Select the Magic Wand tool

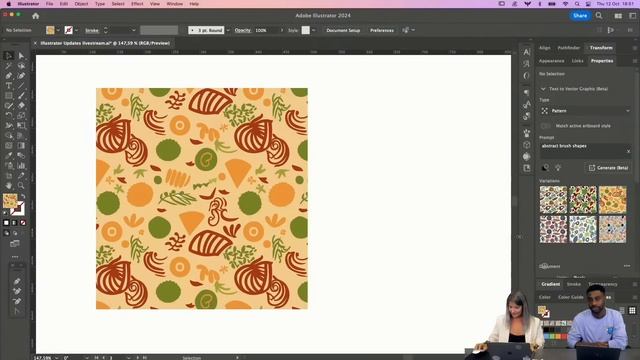click(9, 66)
